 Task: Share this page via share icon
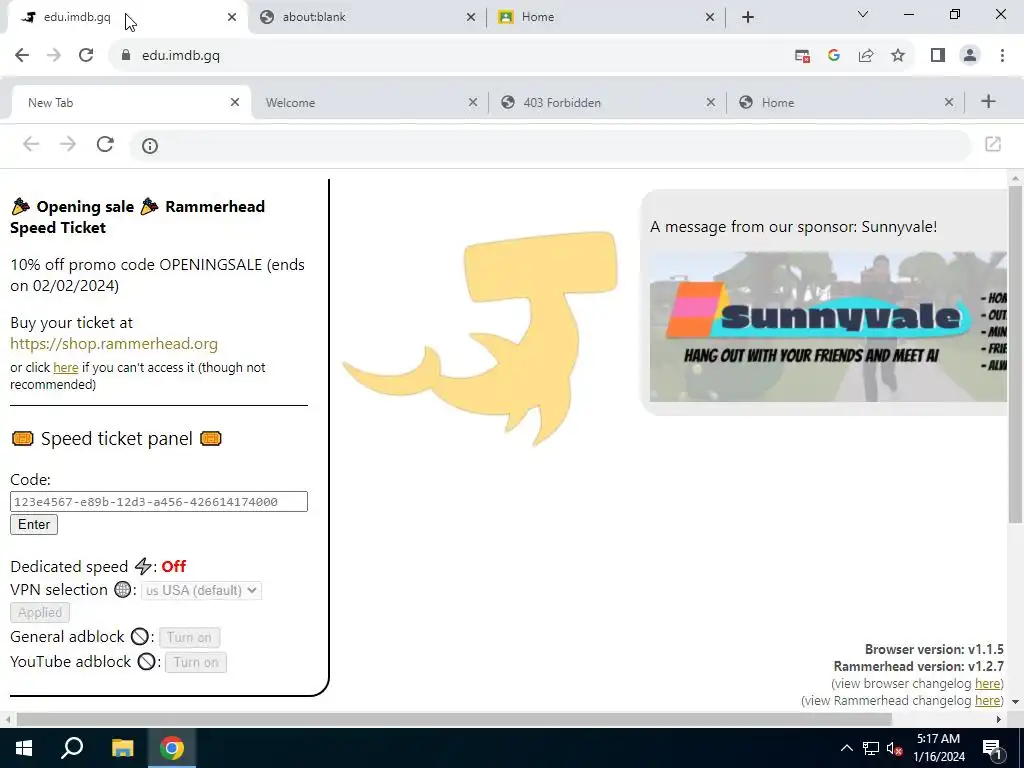866,56
